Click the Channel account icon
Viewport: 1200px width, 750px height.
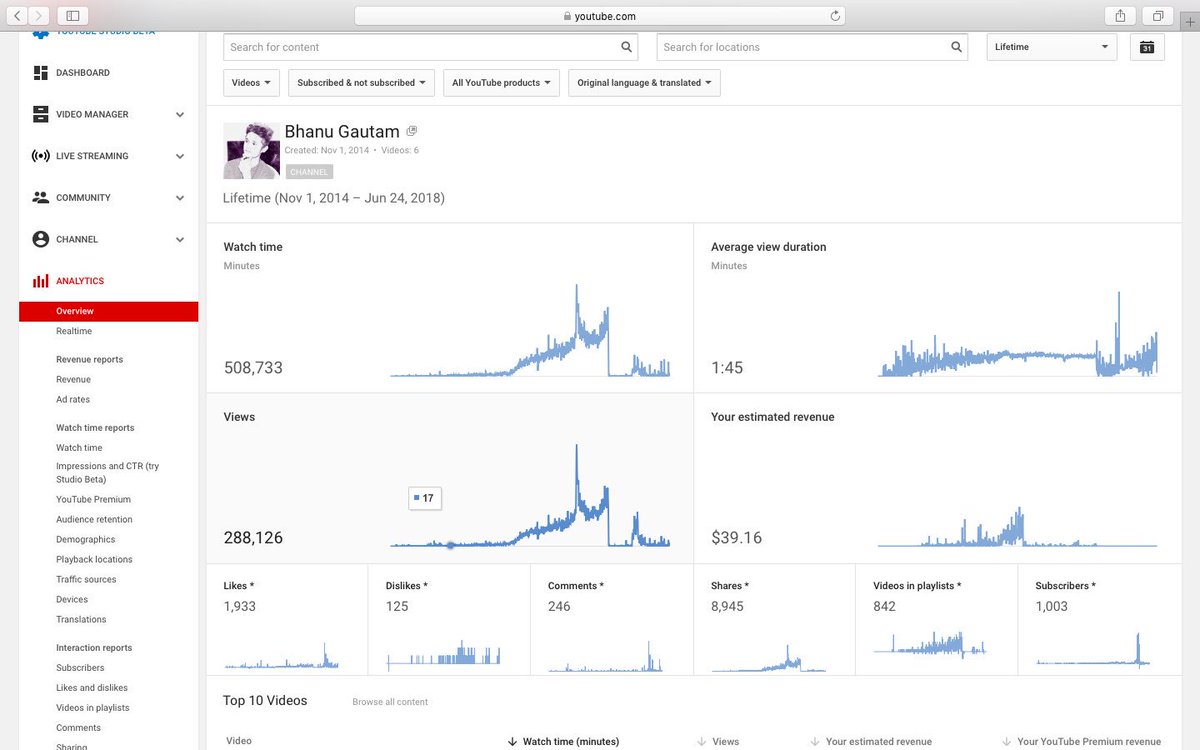tap(40, 240)
